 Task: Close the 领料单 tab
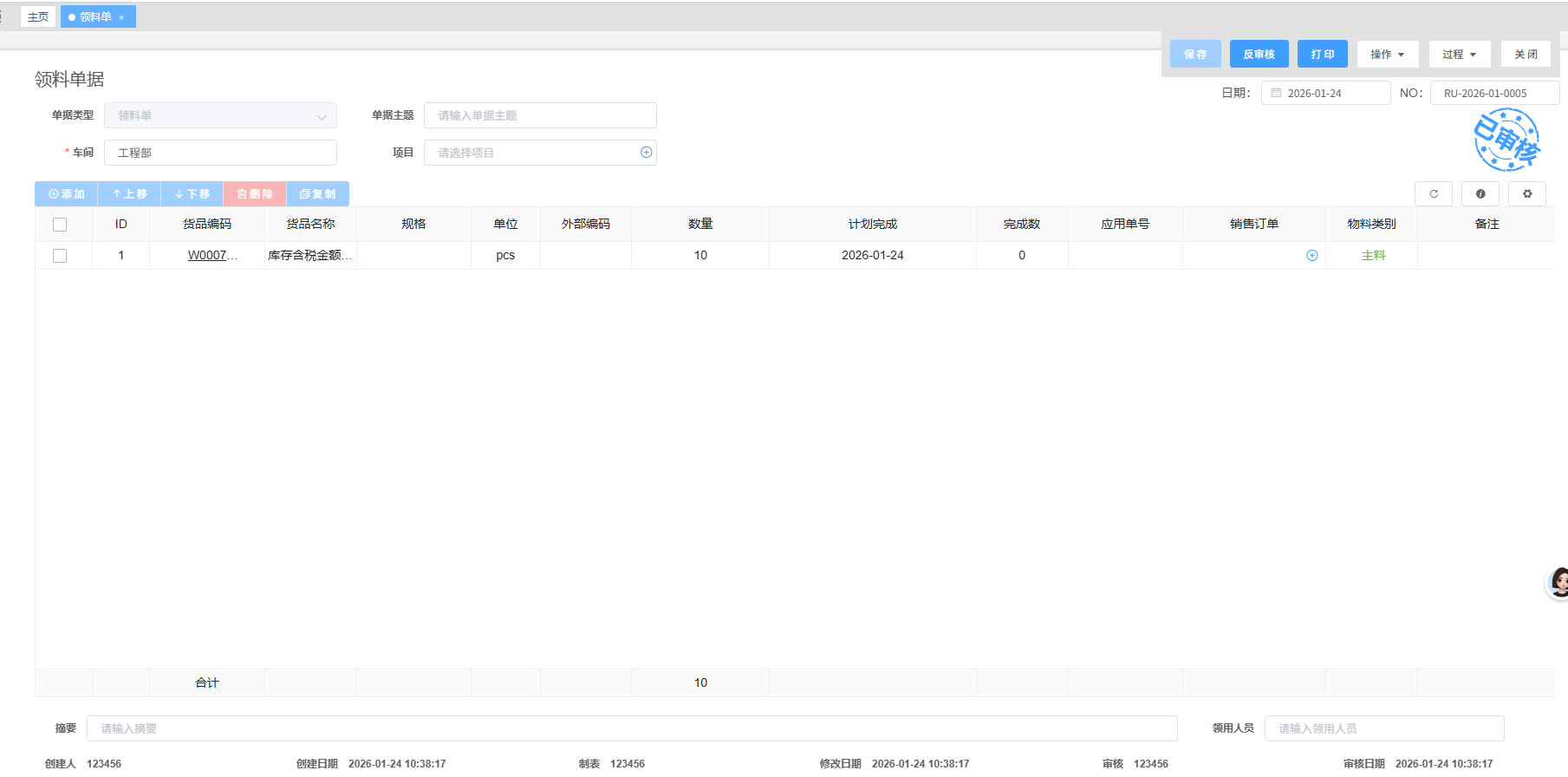121,17
